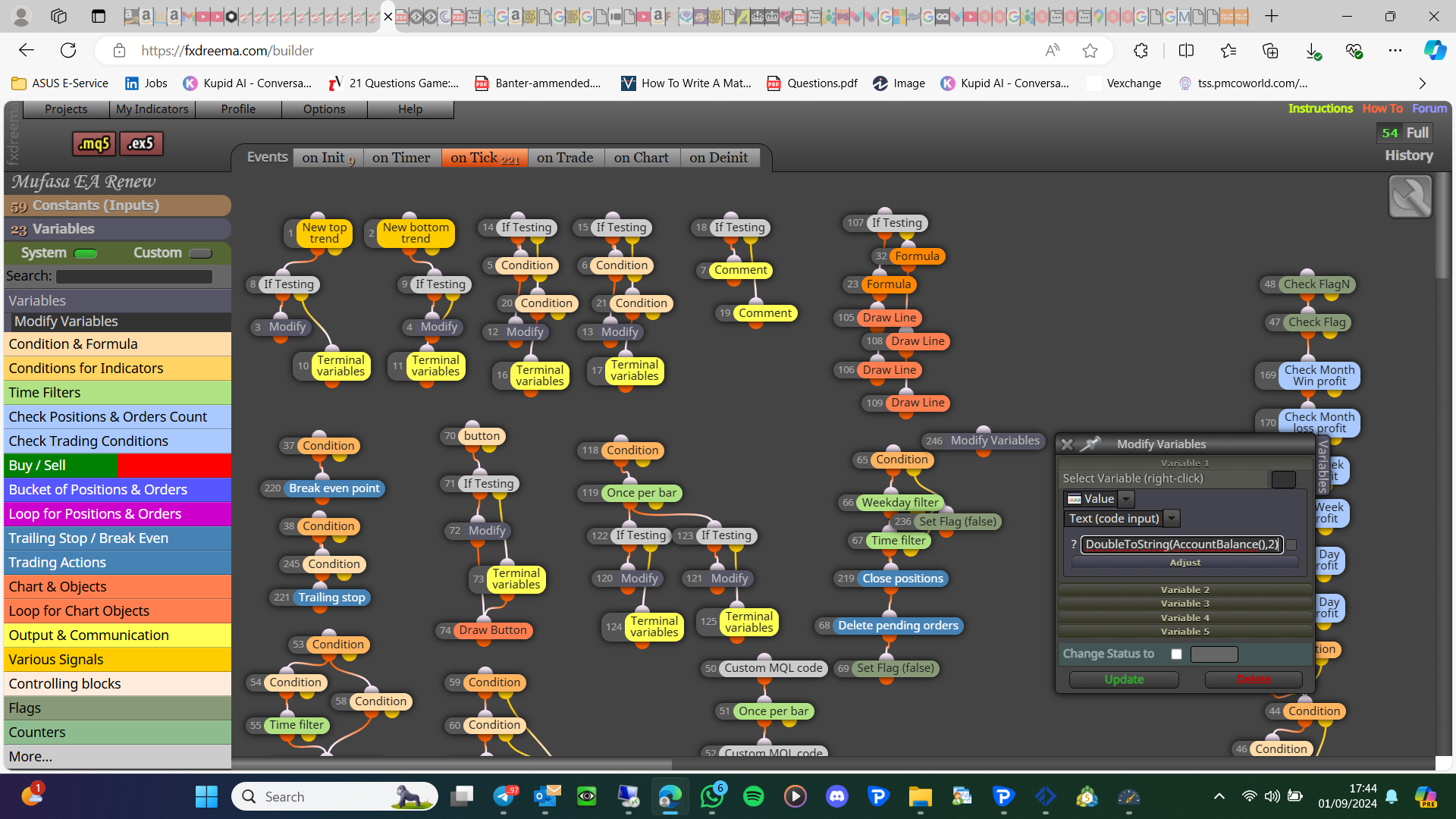The image size is (1456, 819).
Task: Click the Search field in blocks sidebar
Action: [x=134, y=277]
